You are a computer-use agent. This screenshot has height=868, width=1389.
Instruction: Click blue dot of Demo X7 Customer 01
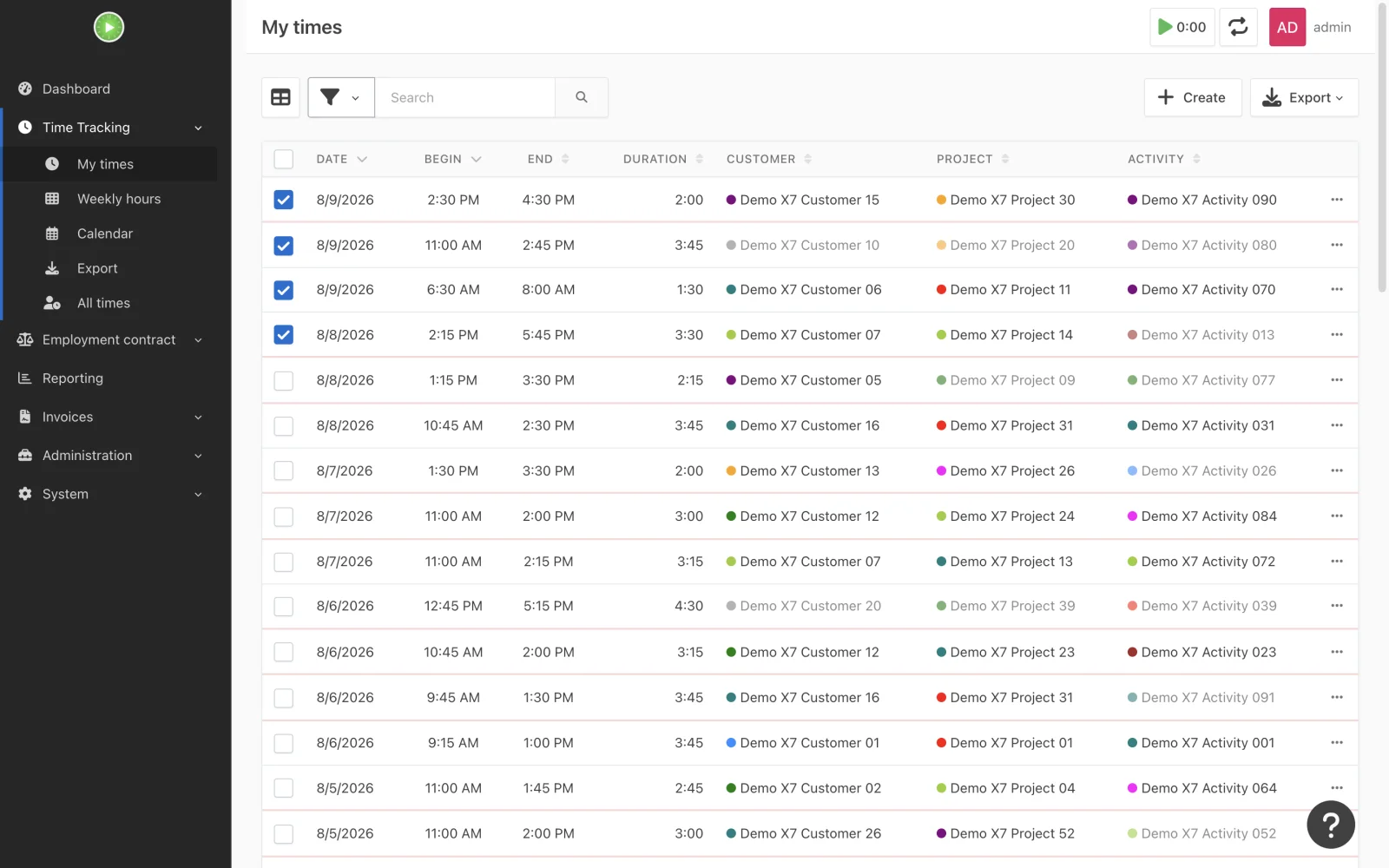click(x=731, y=742)
